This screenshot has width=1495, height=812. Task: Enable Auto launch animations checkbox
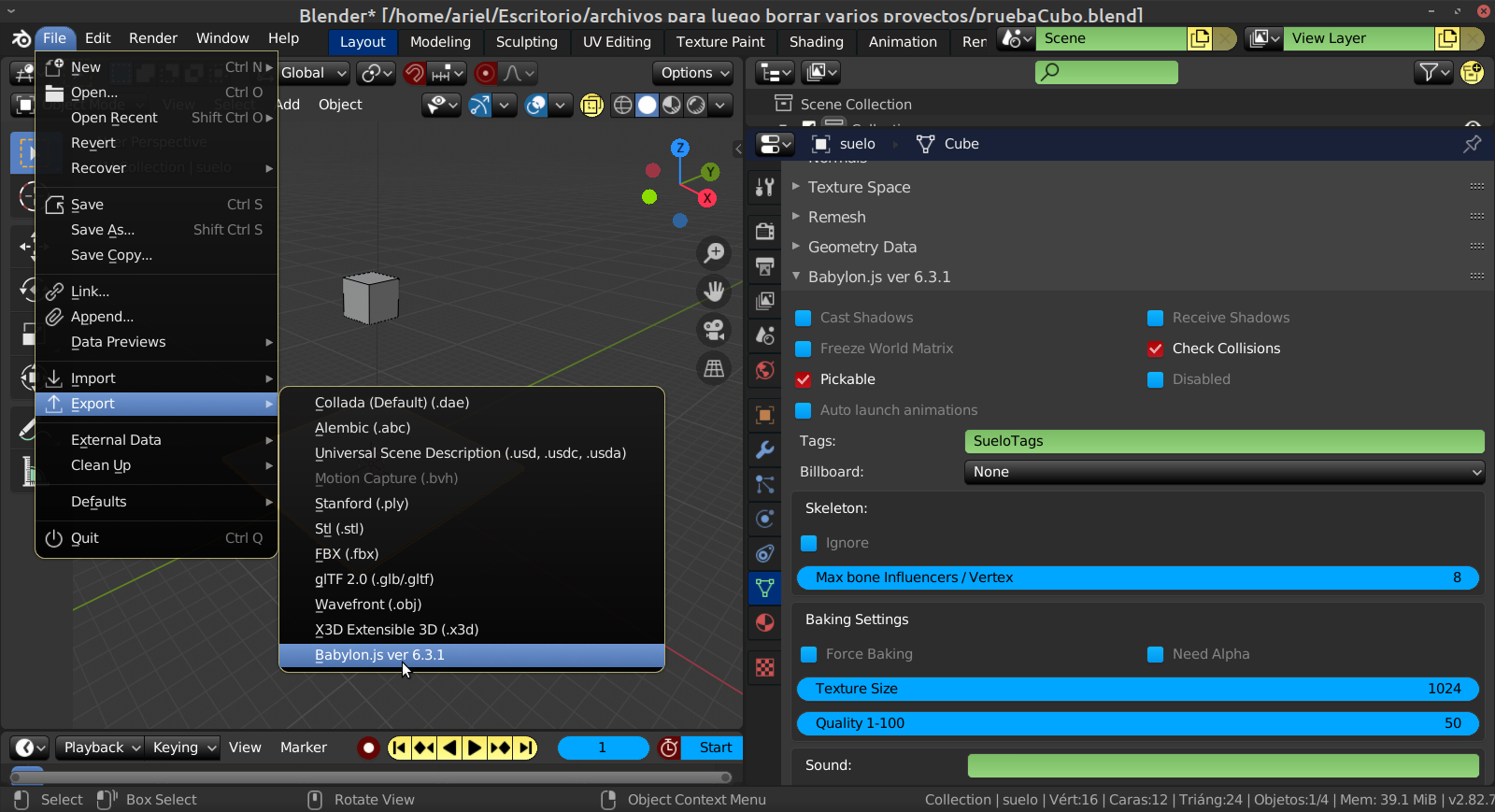pyautogui.click(x=803, y=410)
